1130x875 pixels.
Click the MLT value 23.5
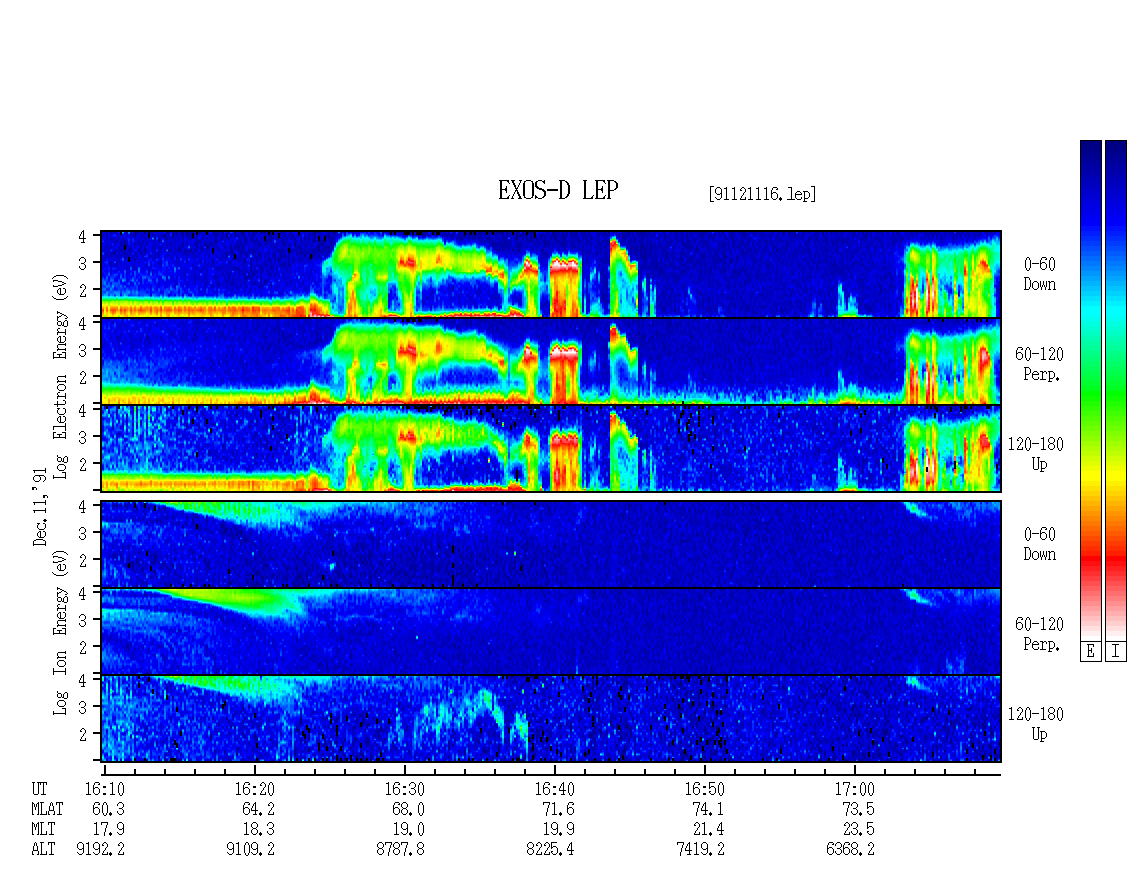click(x=858, y=830)
